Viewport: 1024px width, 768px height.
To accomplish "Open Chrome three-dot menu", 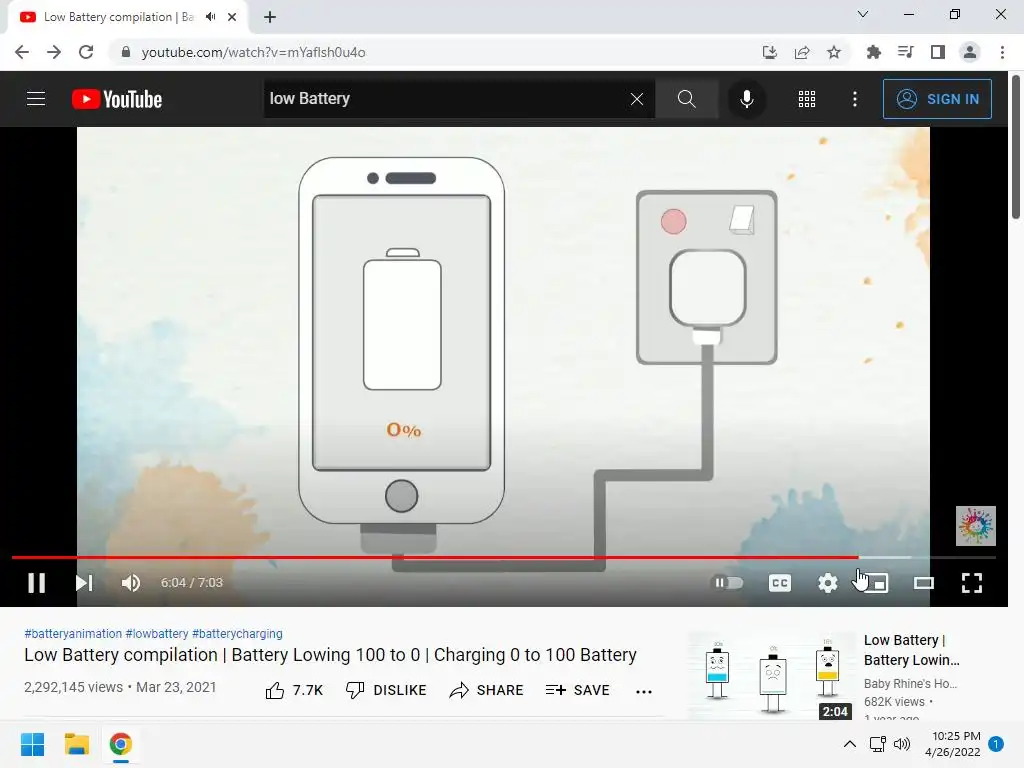I will tap(1002, 52).
